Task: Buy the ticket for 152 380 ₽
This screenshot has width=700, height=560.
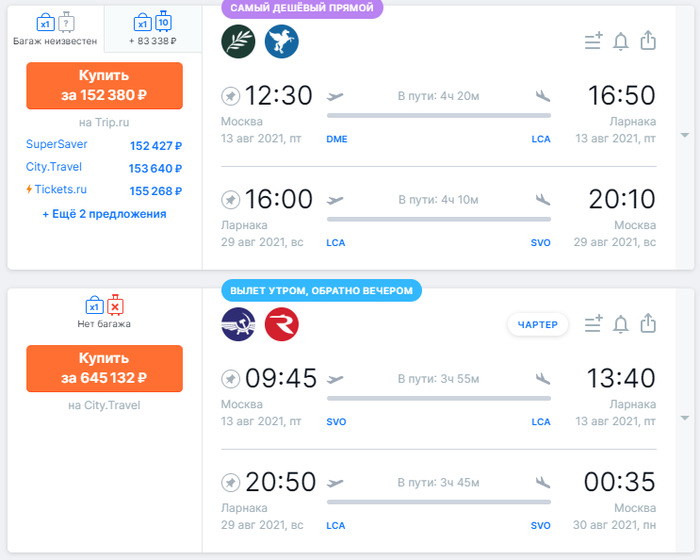Action: [104, 85]
